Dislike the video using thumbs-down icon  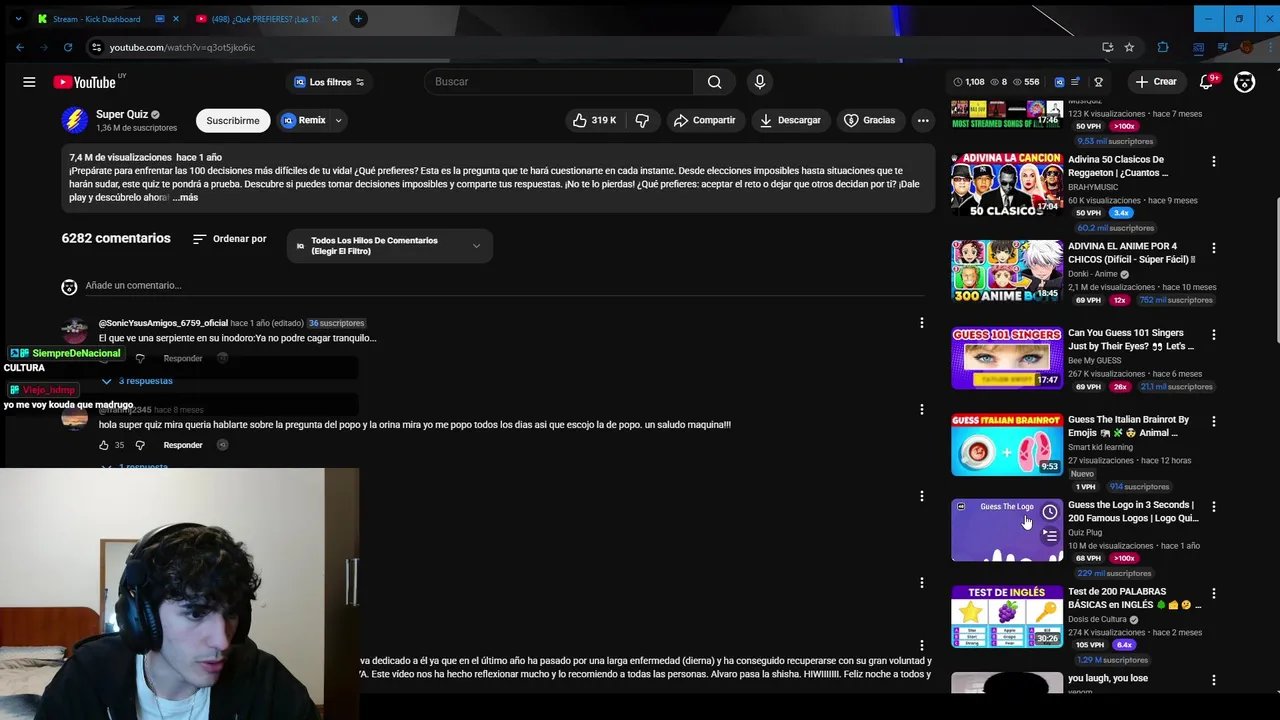tap(642, 120)
